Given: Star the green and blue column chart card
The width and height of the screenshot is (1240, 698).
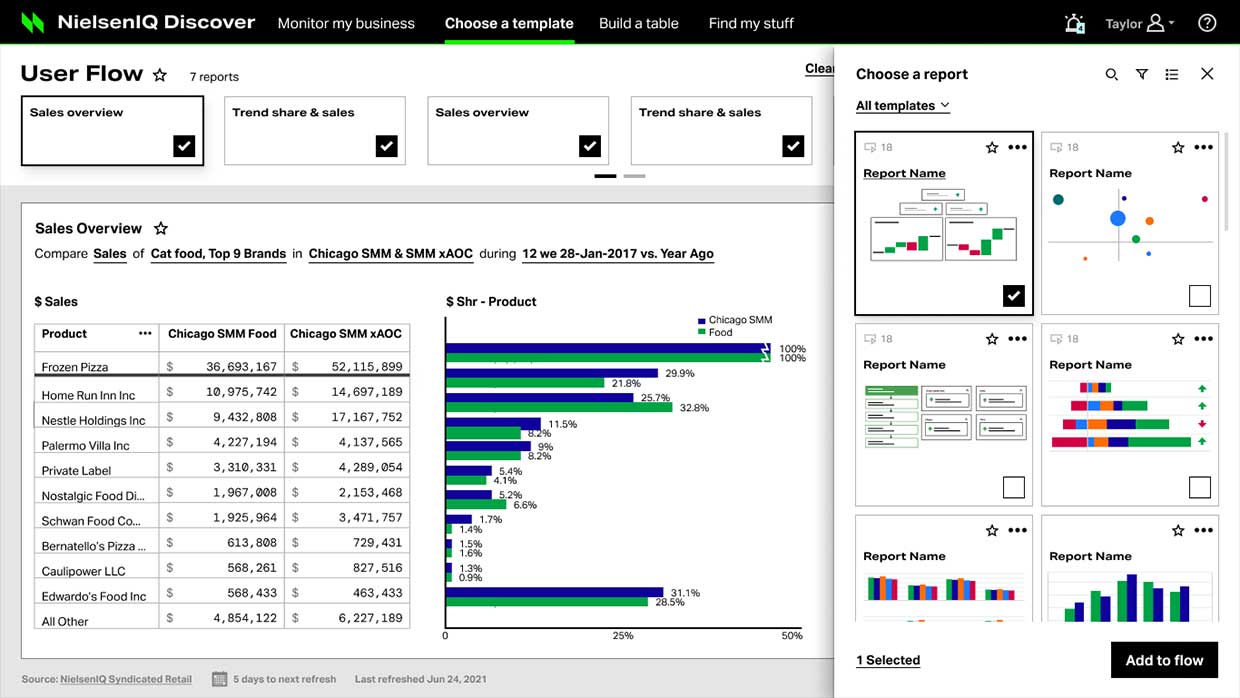Looking at the screenshot, I should point(1178,530).
